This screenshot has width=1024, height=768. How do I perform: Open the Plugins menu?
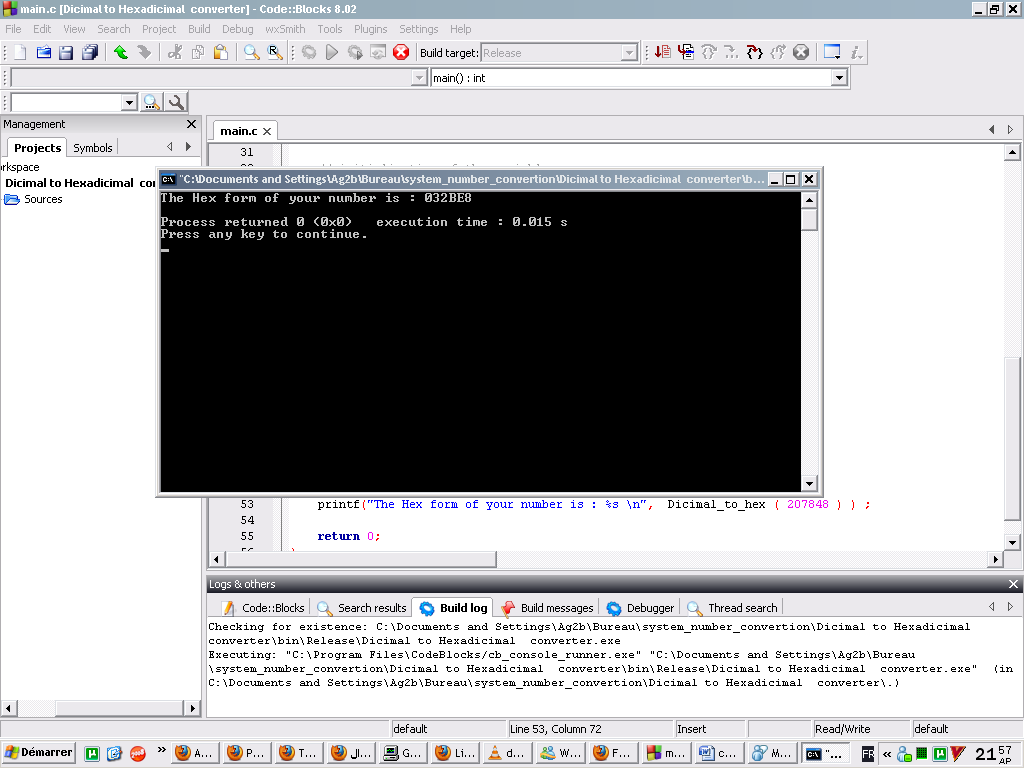click(370, 29)
